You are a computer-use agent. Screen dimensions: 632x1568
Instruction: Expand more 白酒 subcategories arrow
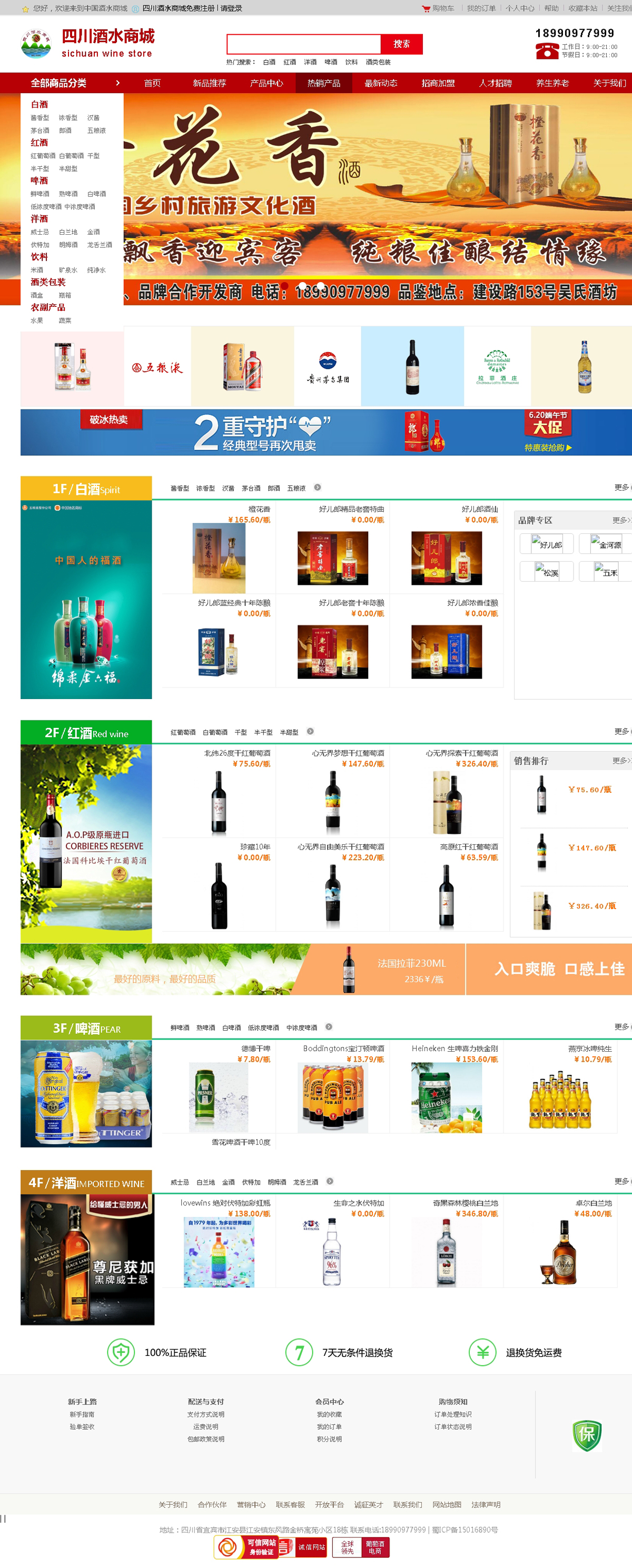click(x=317, y=487)
